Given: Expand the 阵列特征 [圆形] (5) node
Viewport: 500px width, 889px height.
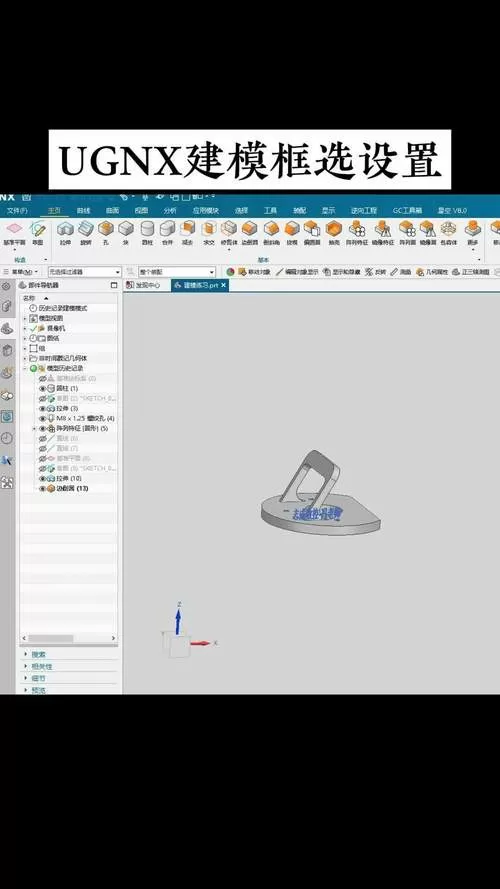Looking at the screenshot, I should pos(34,429).
